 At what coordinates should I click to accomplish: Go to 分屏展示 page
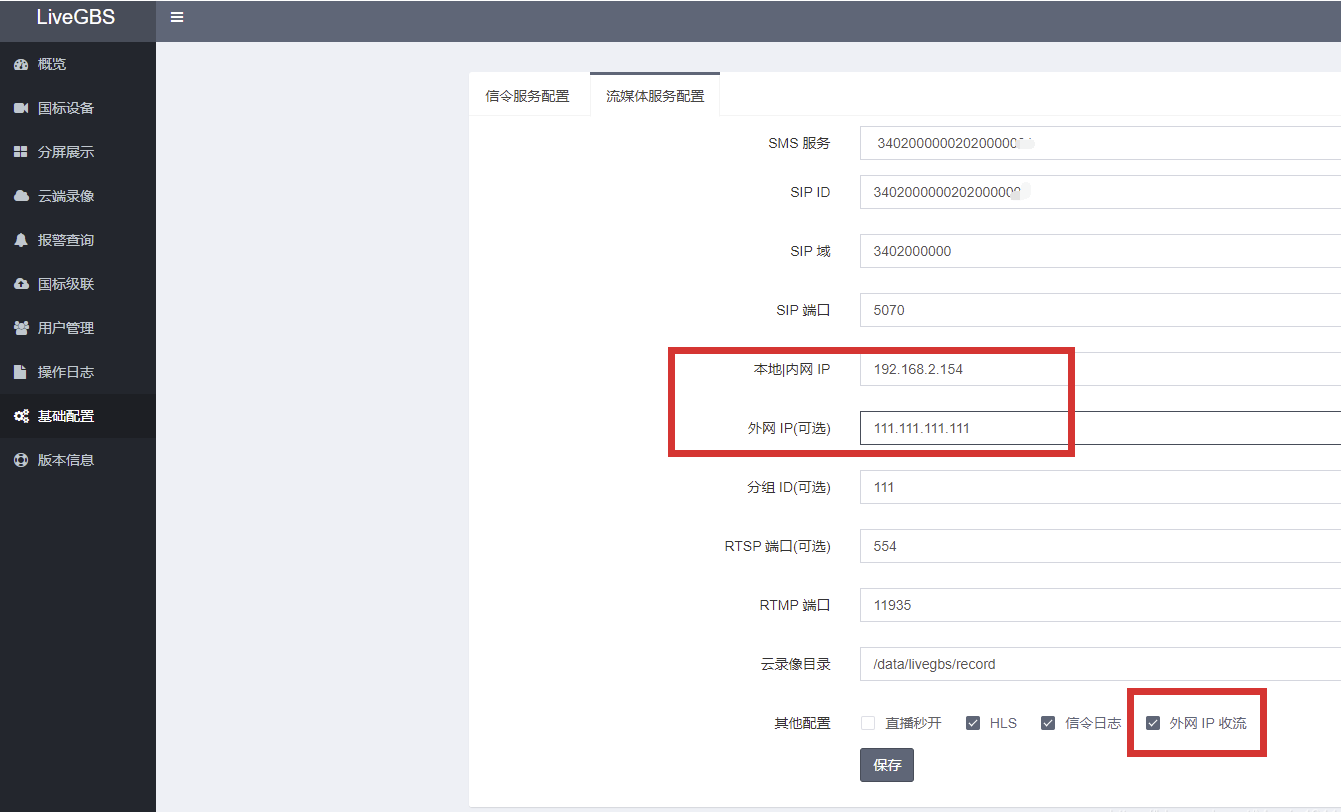coord(78,152)
